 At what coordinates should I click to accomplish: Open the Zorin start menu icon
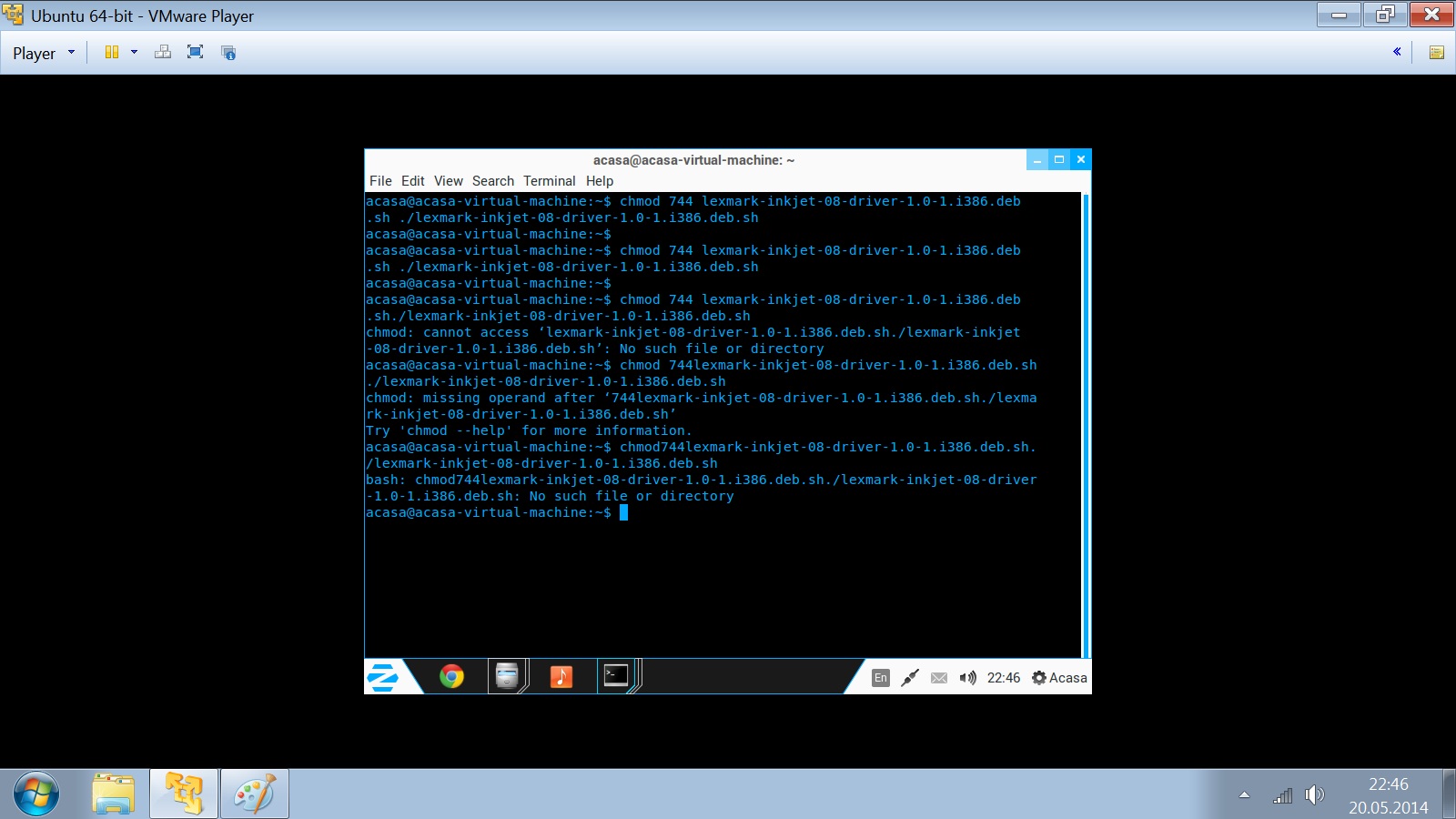point(383,677)
